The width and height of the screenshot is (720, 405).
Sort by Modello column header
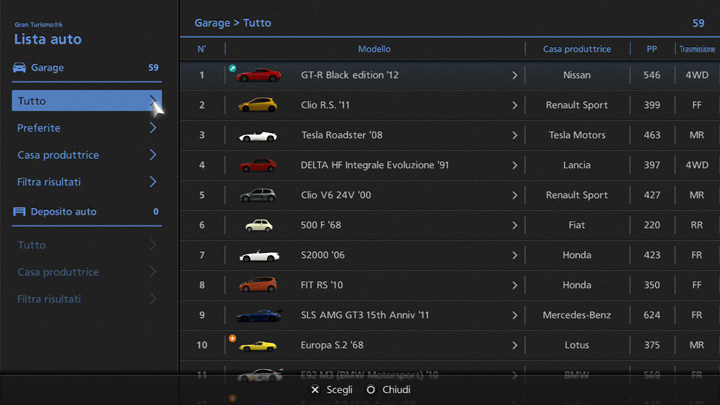coord(374,49)
